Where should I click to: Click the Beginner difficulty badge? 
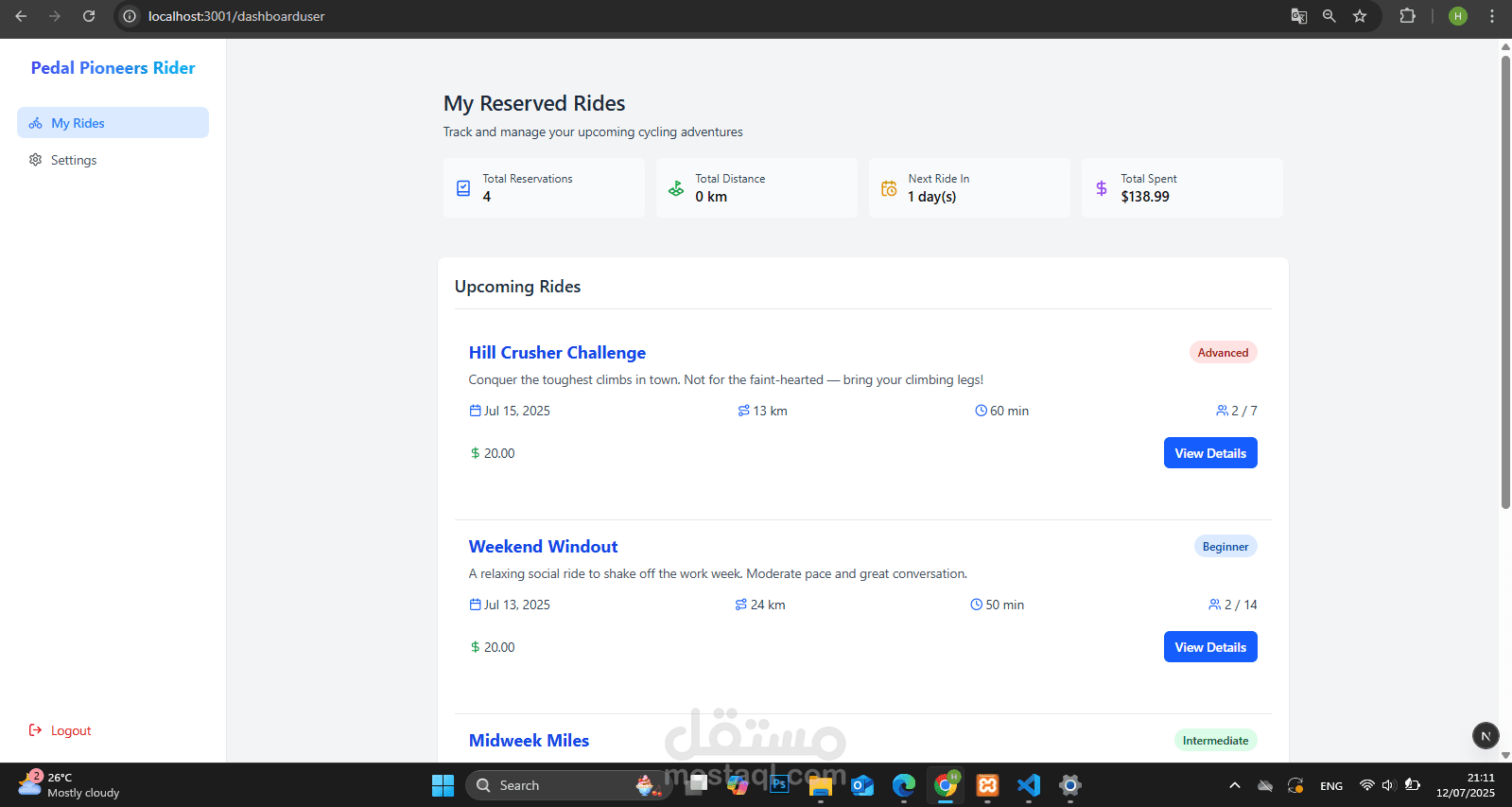pos(1225,547)
